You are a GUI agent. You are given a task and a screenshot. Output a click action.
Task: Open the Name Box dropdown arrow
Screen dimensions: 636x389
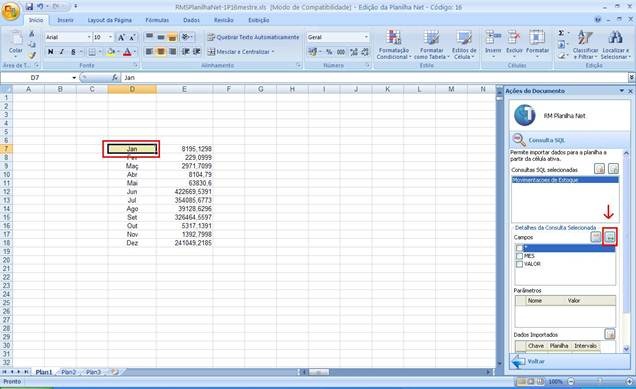click(74, 77)
